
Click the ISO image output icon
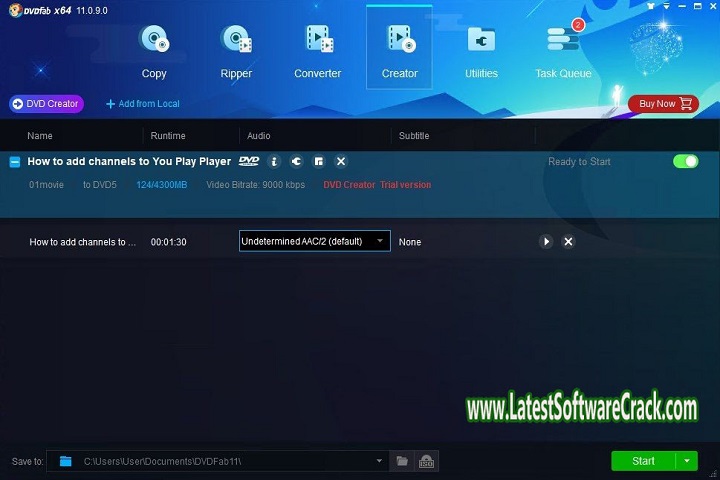point(426,461)
